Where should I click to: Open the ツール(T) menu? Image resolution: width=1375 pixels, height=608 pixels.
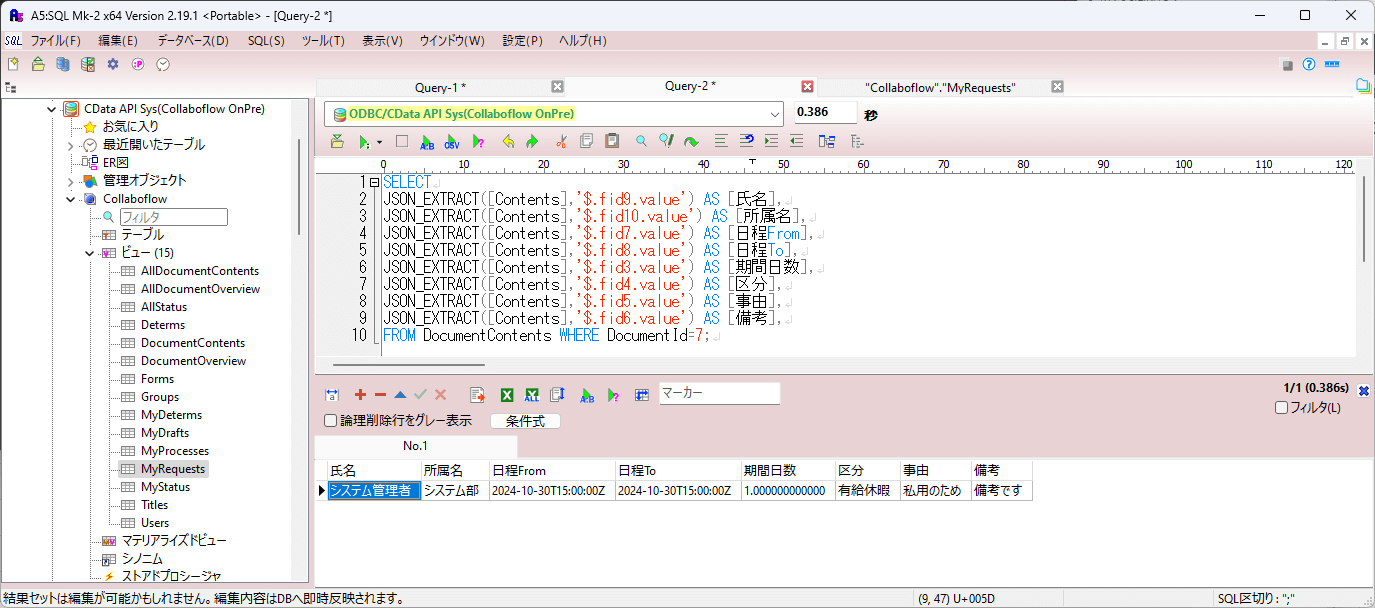point(323,41)
